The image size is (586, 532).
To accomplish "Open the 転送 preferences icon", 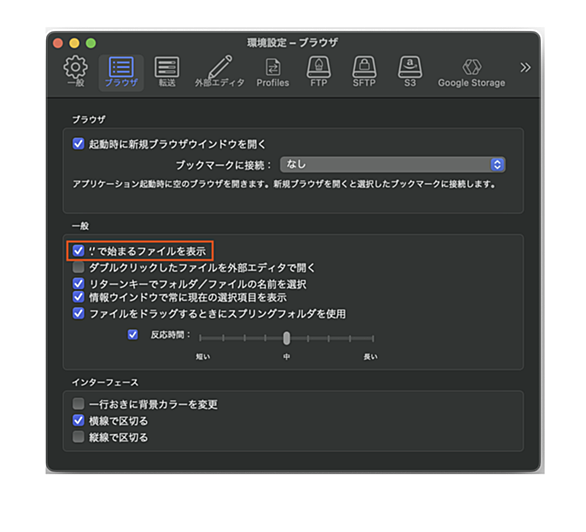I will click(167, 72).
